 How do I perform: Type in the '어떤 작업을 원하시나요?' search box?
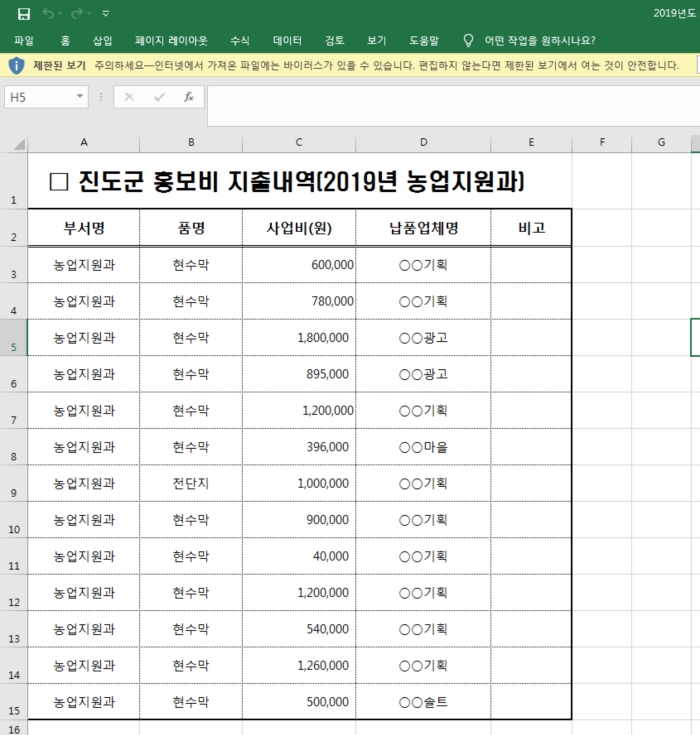540,41
